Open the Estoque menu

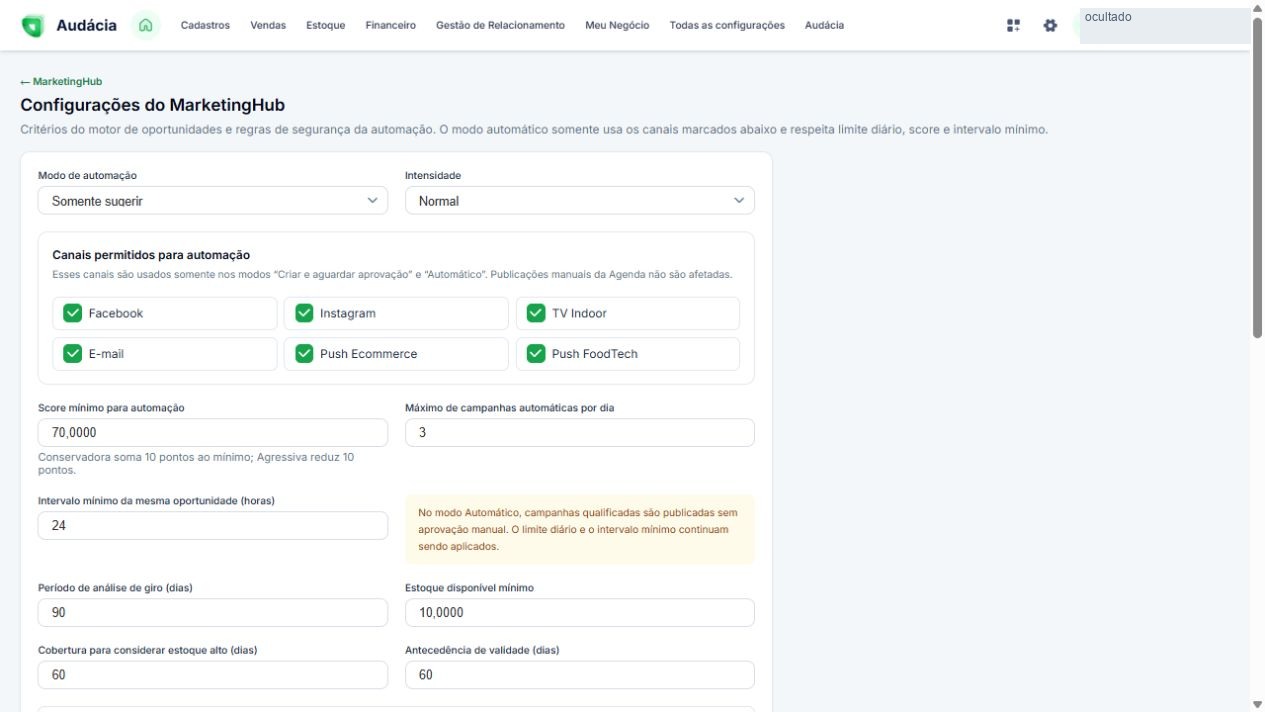click(326, 25)
